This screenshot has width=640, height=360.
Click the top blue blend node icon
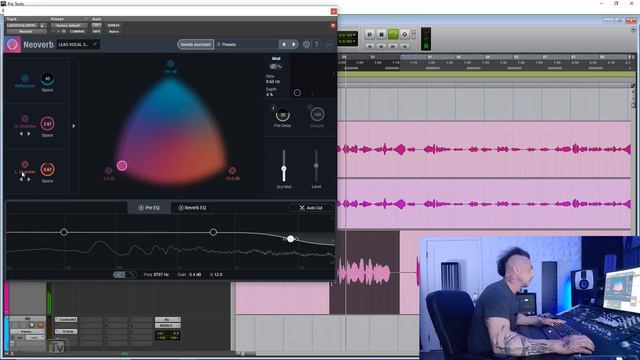point(171,64)
